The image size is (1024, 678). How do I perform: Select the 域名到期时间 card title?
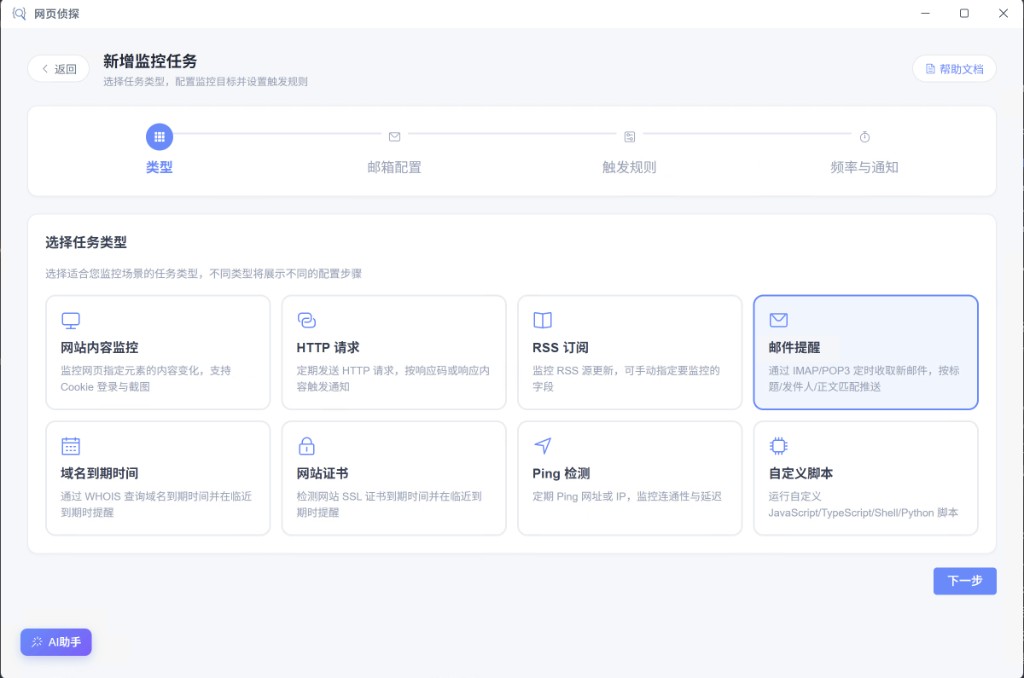(x=99, y=473)
